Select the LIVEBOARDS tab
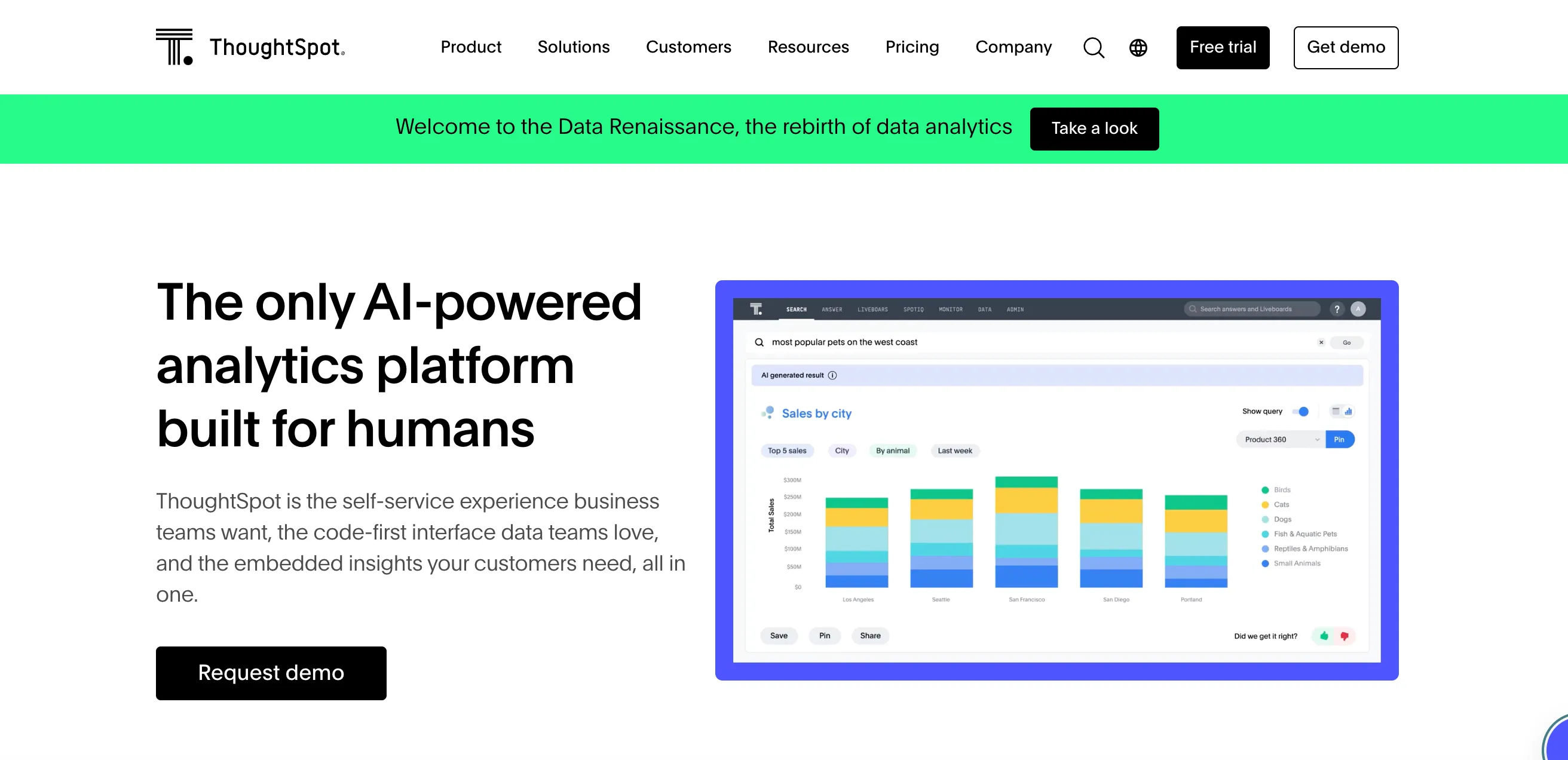 [x=872, y=309]
